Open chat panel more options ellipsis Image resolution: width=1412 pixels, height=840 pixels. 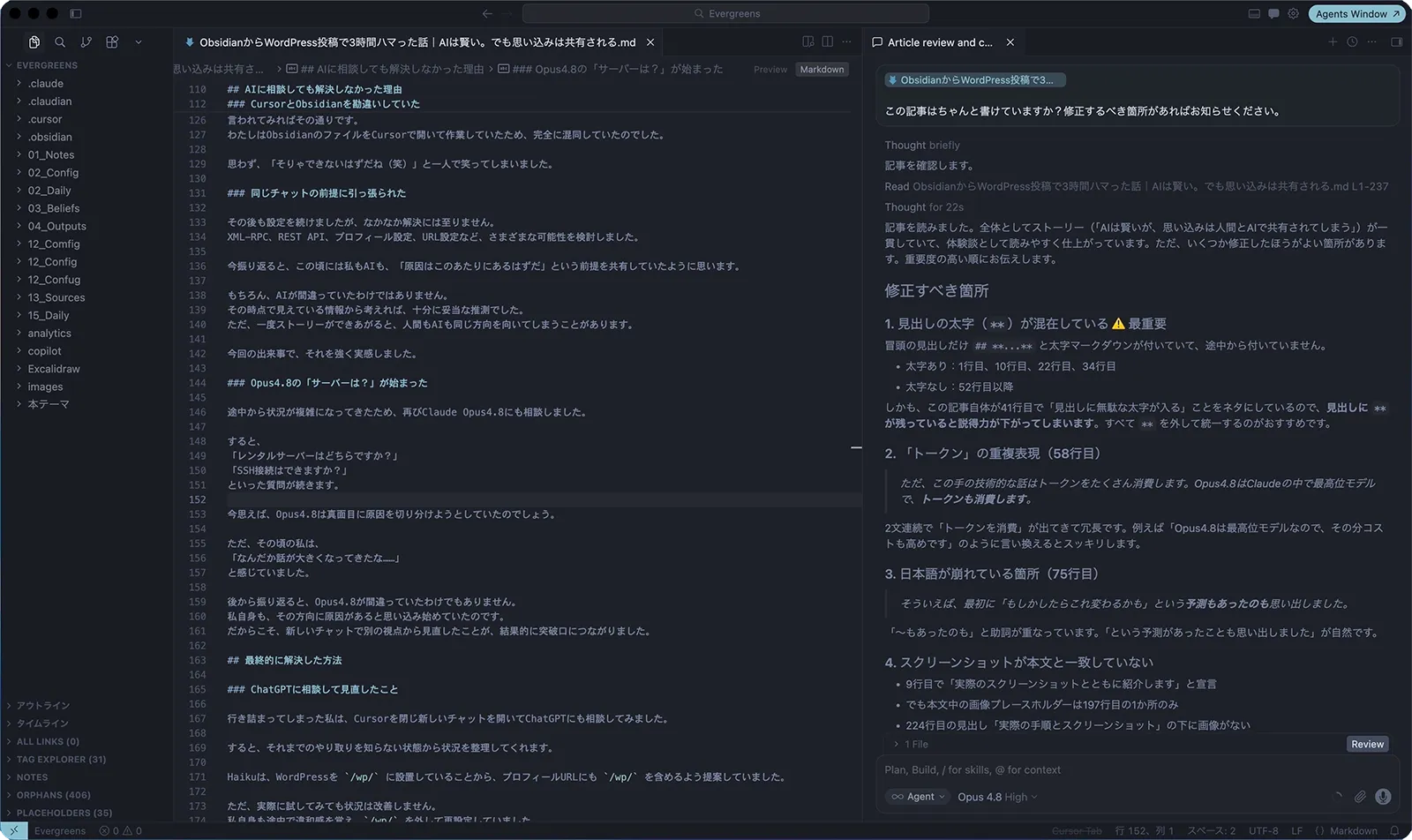tap(1371, 41)
